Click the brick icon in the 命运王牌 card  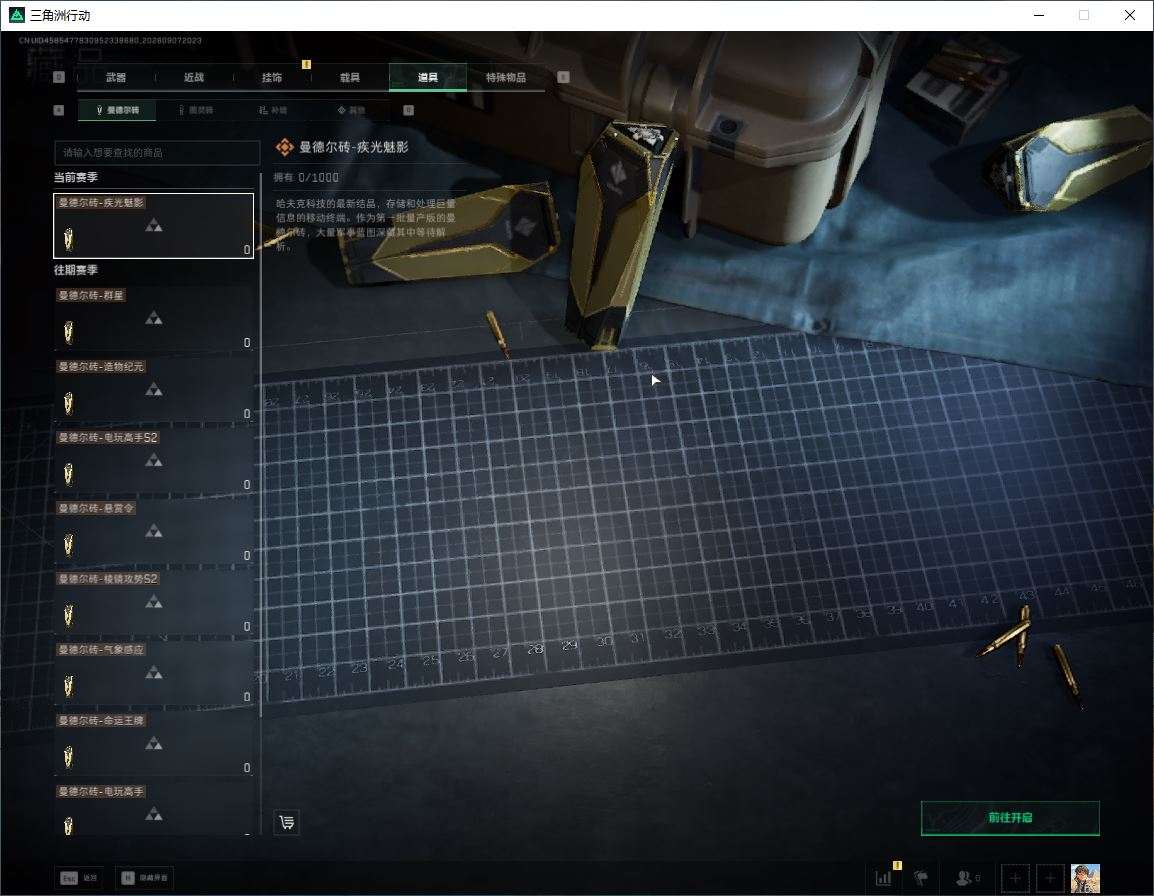pyautogui.click(x=68, y=757)
